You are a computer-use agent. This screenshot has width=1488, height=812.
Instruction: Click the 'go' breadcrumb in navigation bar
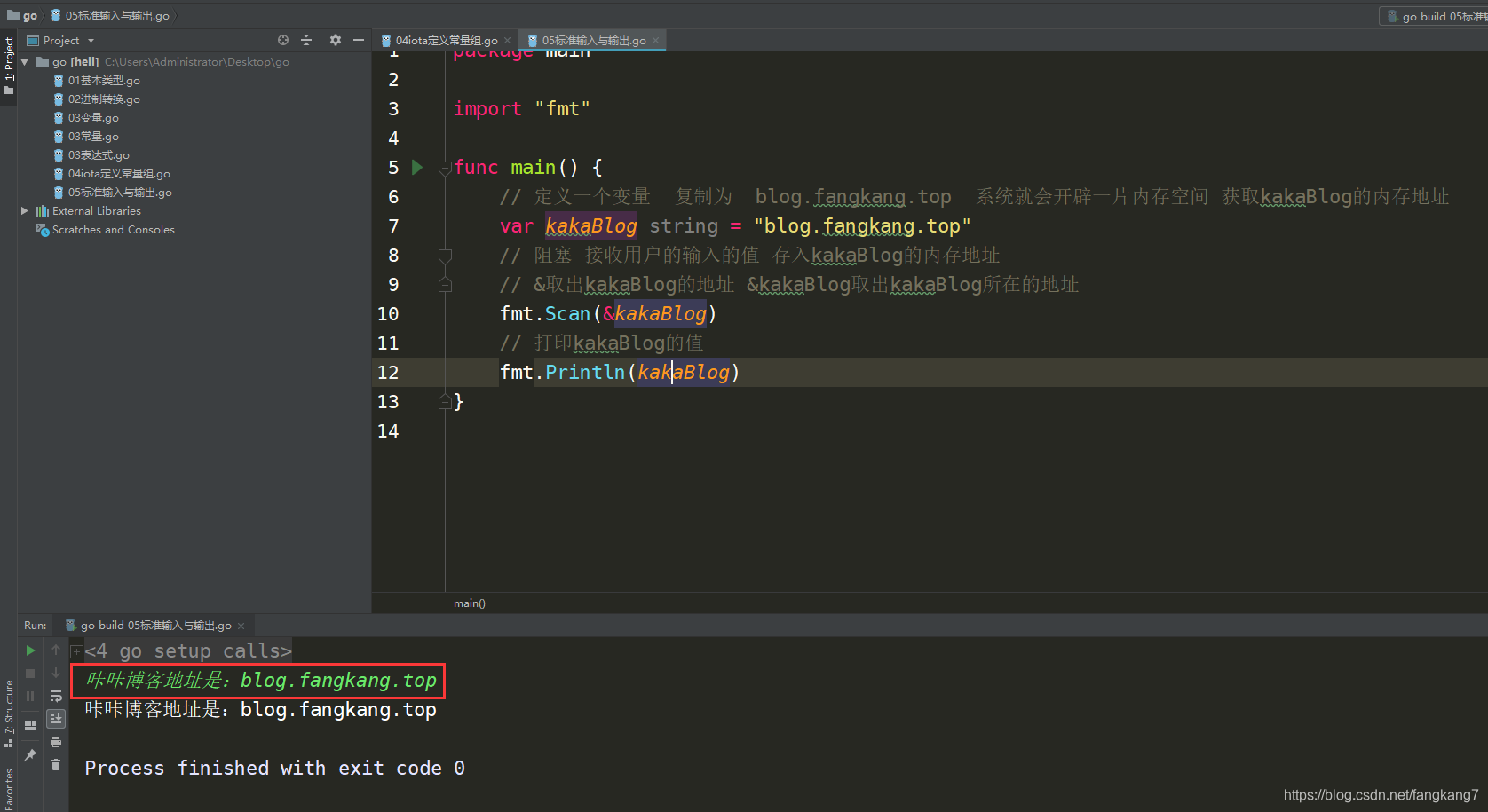pyautogui.click(x=23, y=15)
